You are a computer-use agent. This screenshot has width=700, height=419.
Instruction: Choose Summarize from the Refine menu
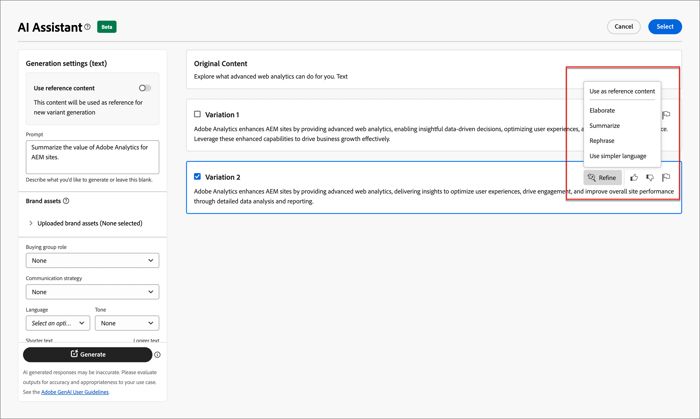tap(605, 126)
